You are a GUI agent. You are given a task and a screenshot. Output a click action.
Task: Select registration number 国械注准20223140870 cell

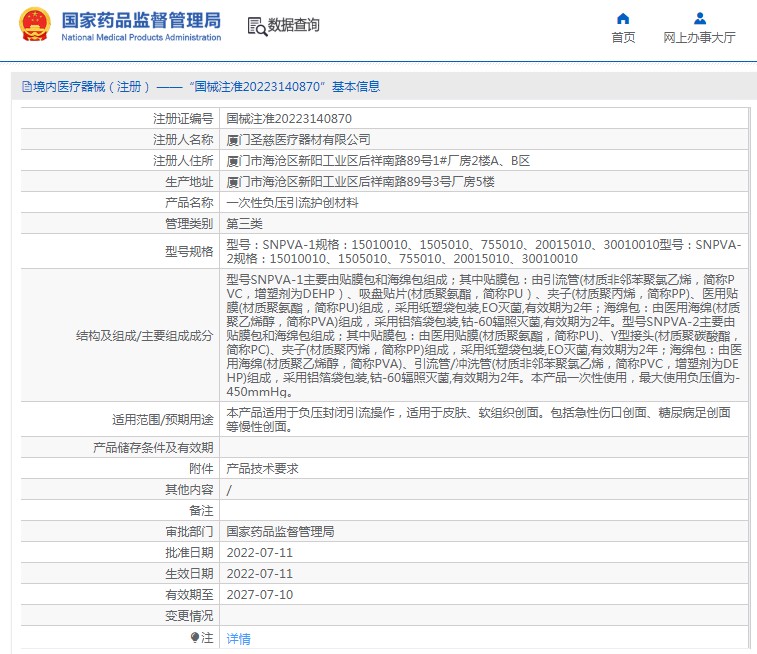coord(289,119)
